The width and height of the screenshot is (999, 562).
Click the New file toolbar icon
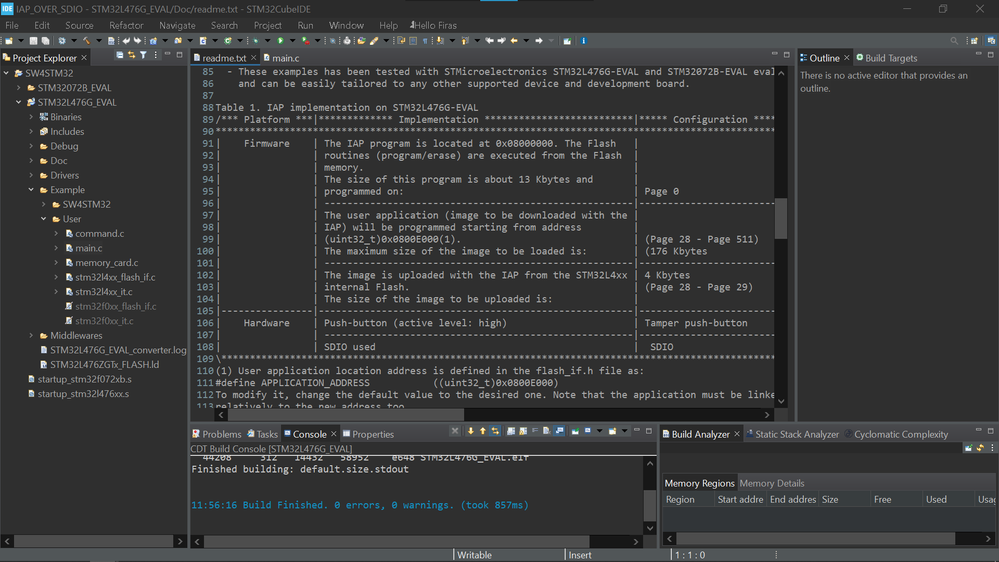point(9,41)
